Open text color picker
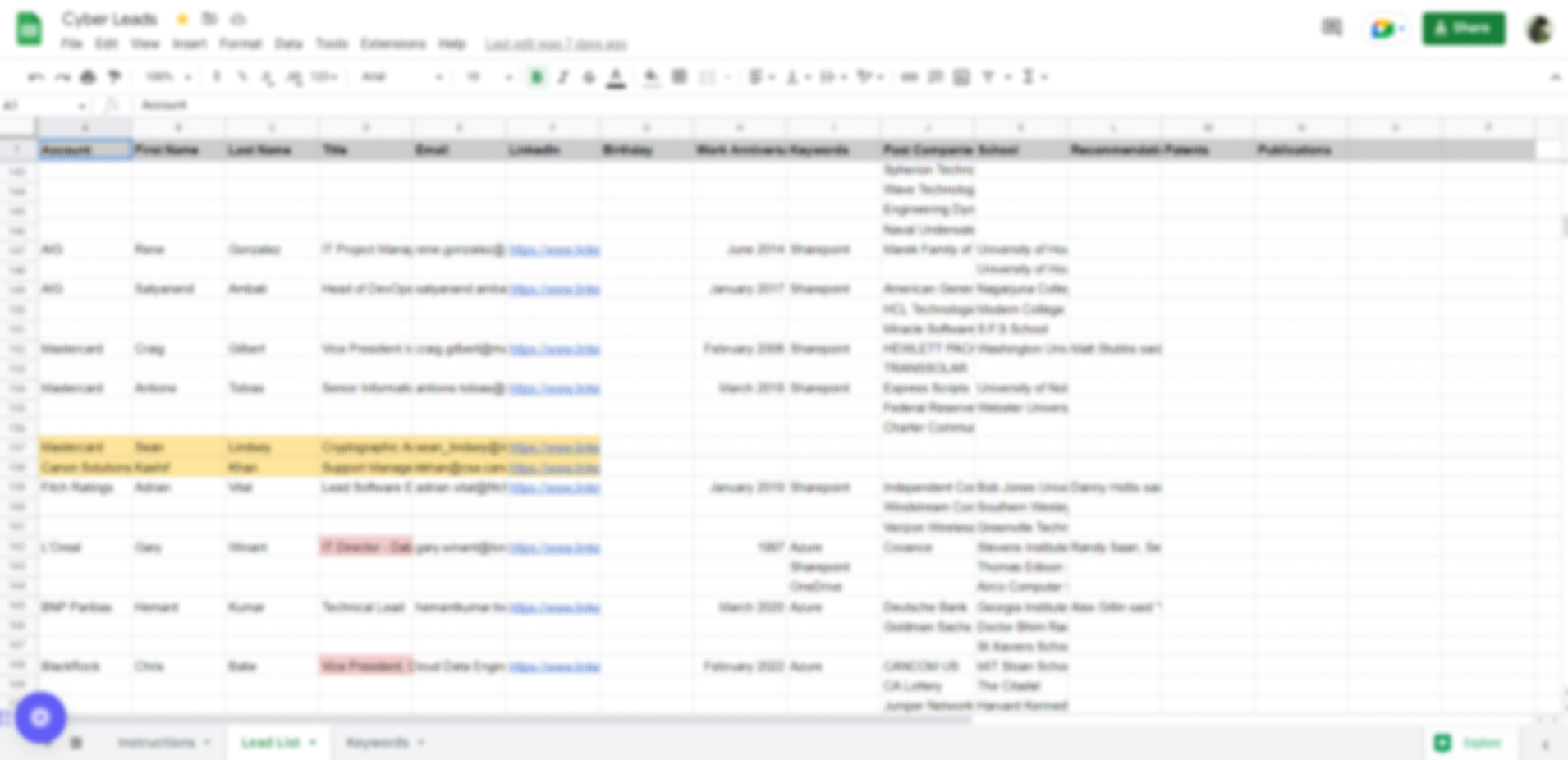1568x760 pixels. tap(616, 78)
